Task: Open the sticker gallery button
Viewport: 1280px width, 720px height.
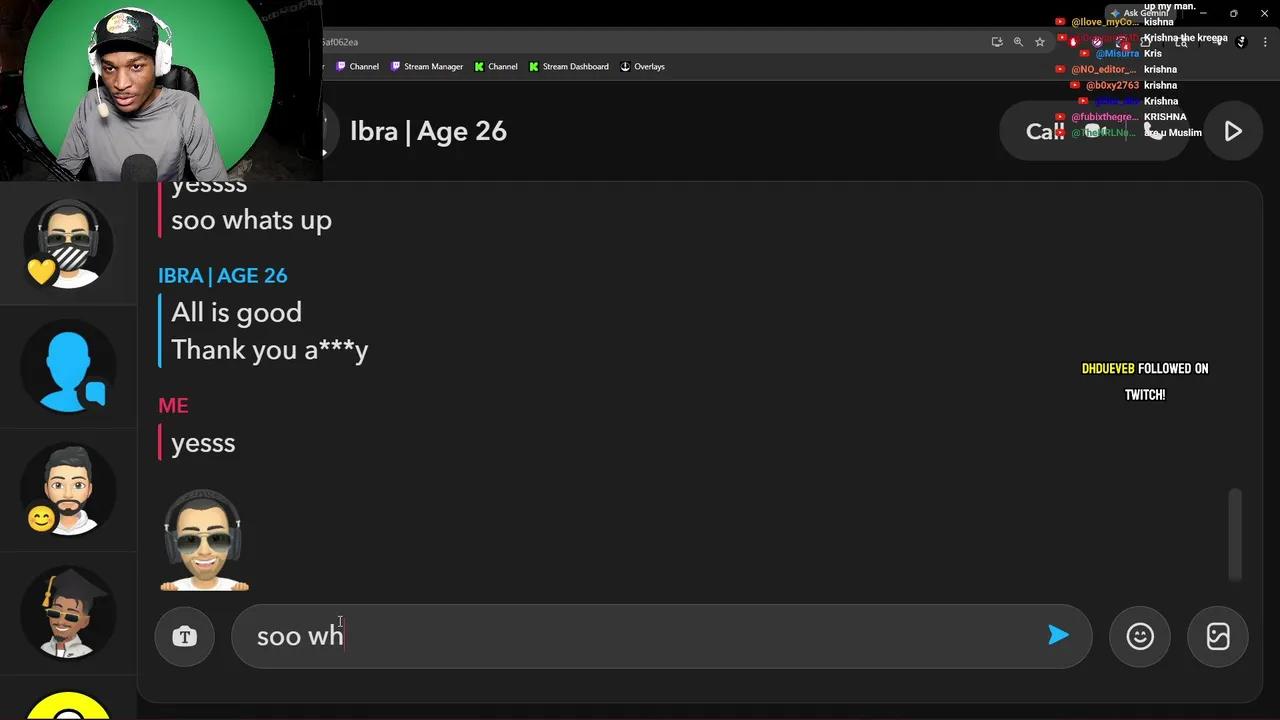Action: pos(1218,636)
